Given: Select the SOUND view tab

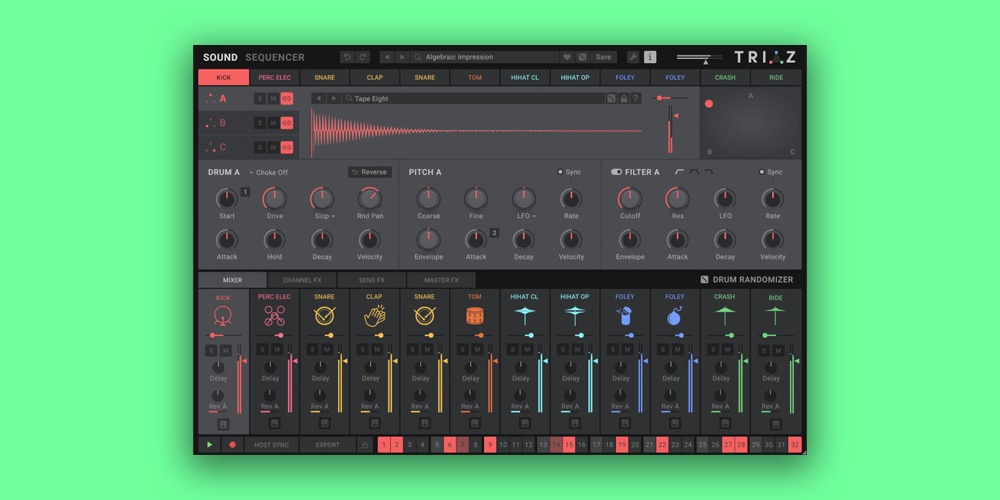Looking at the screenshot, I should [220, 57].
